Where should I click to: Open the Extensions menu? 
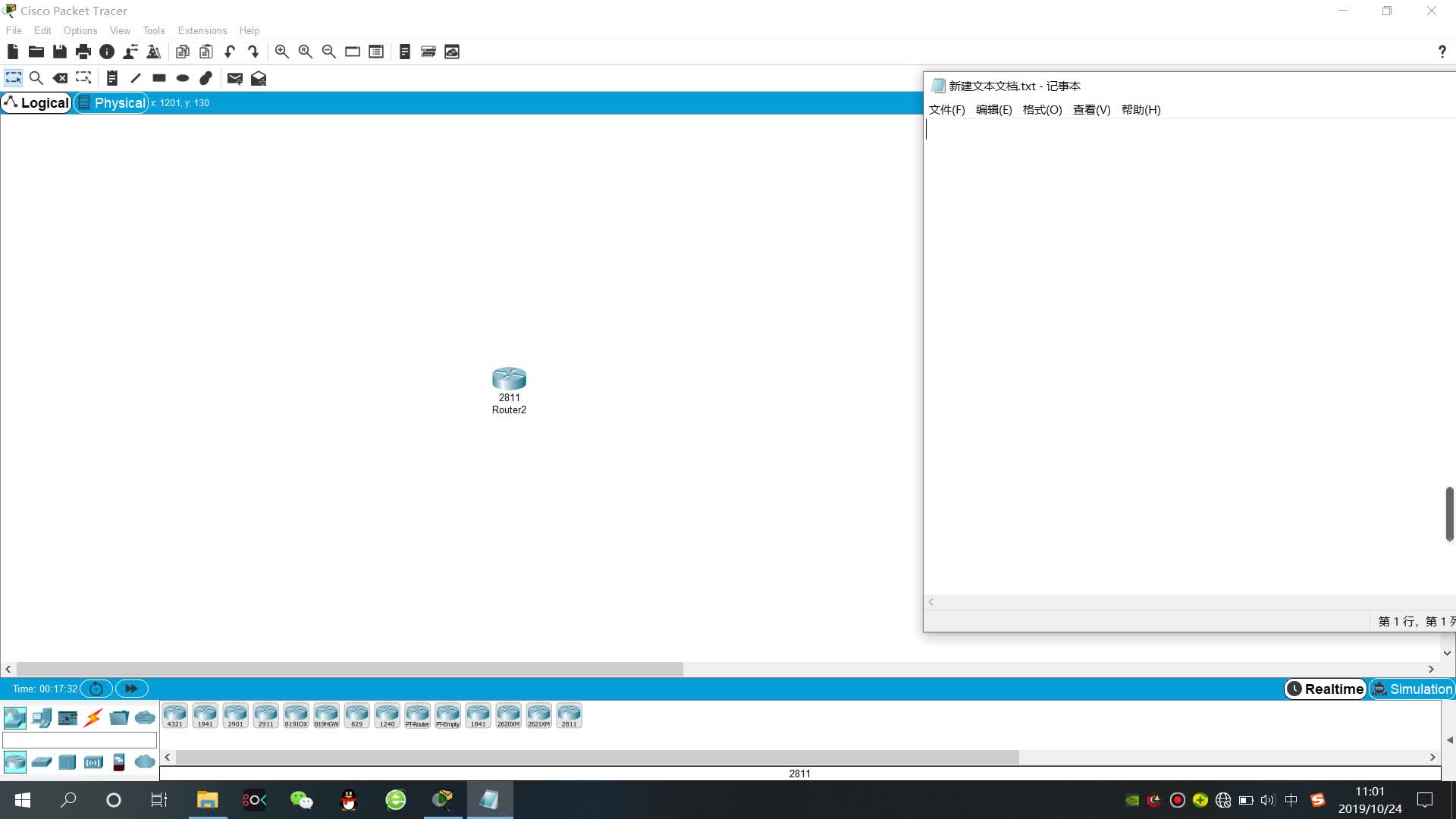(x=202, y=30)
